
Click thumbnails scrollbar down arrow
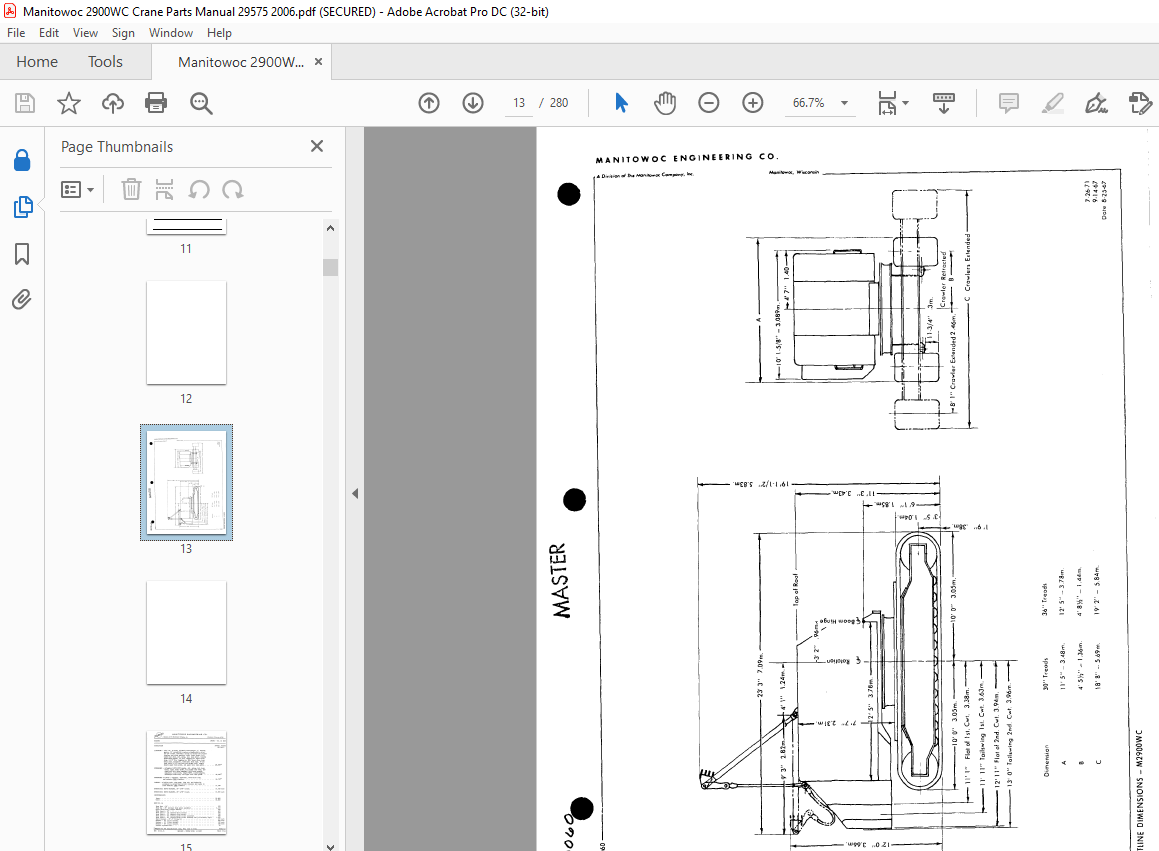[x=330, y=847]
